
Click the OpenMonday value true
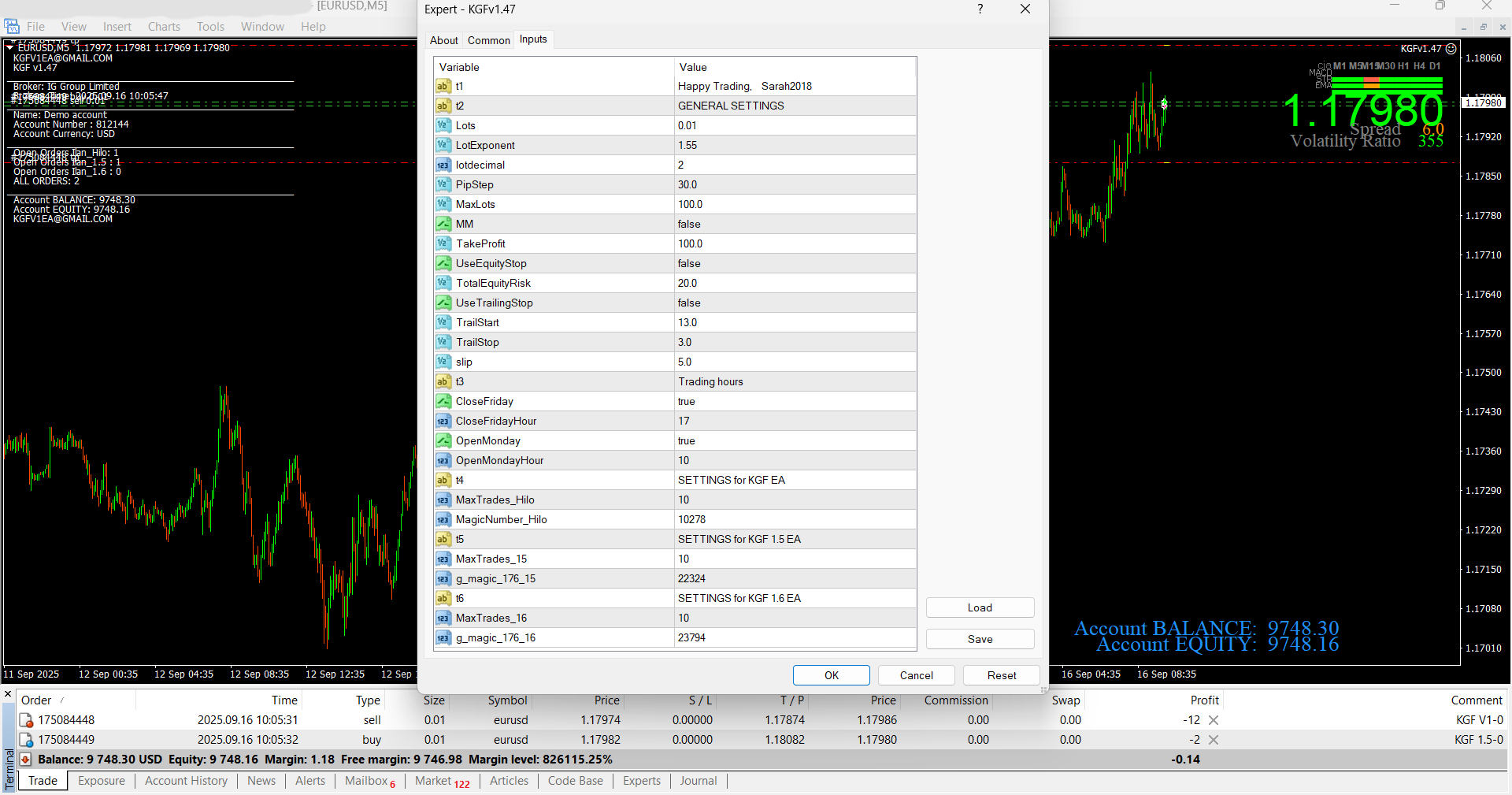(x=687, y=440)
